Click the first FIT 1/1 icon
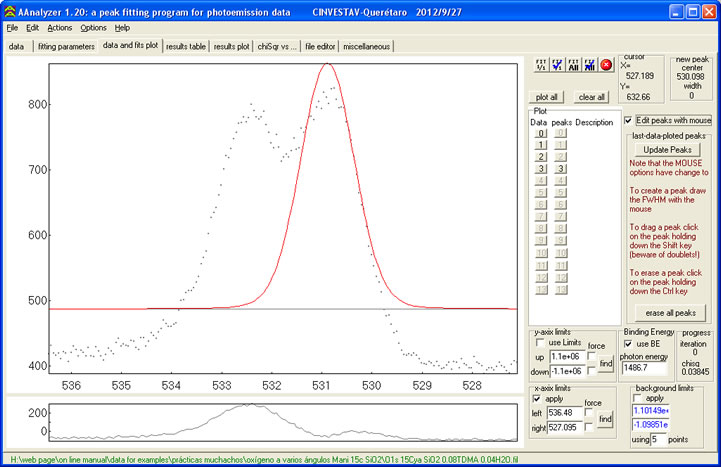This screenshot has width=721, height=467. point(541,65)
